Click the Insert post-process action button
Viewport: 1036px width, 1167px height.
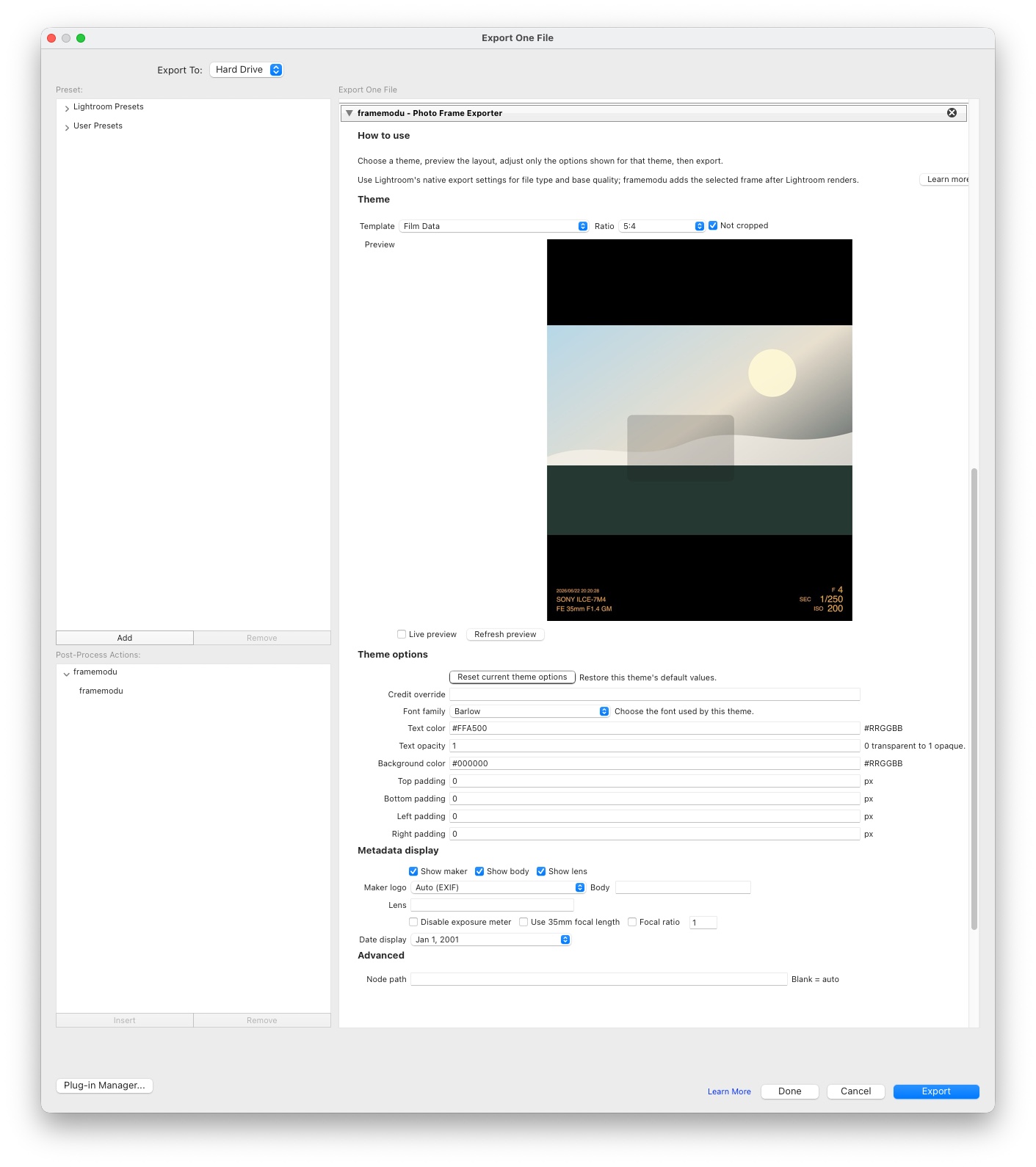125,1020
